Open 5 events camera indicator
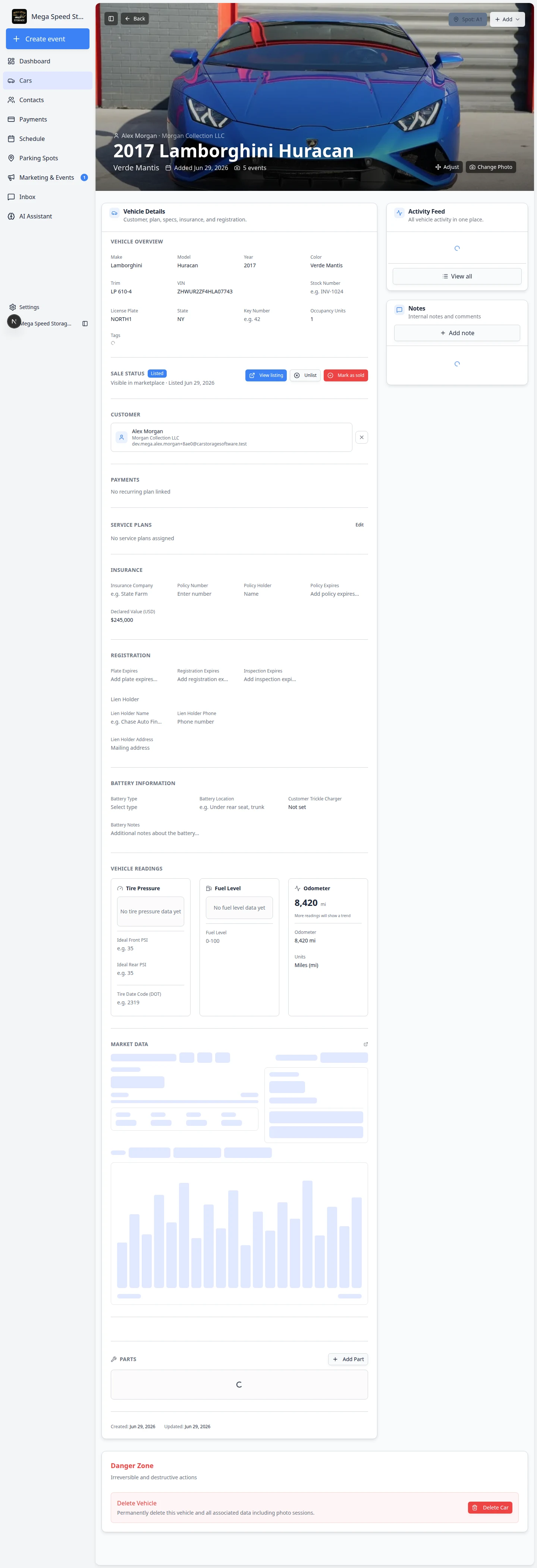This screenshot has width=537, height=1568. point(250,168)
